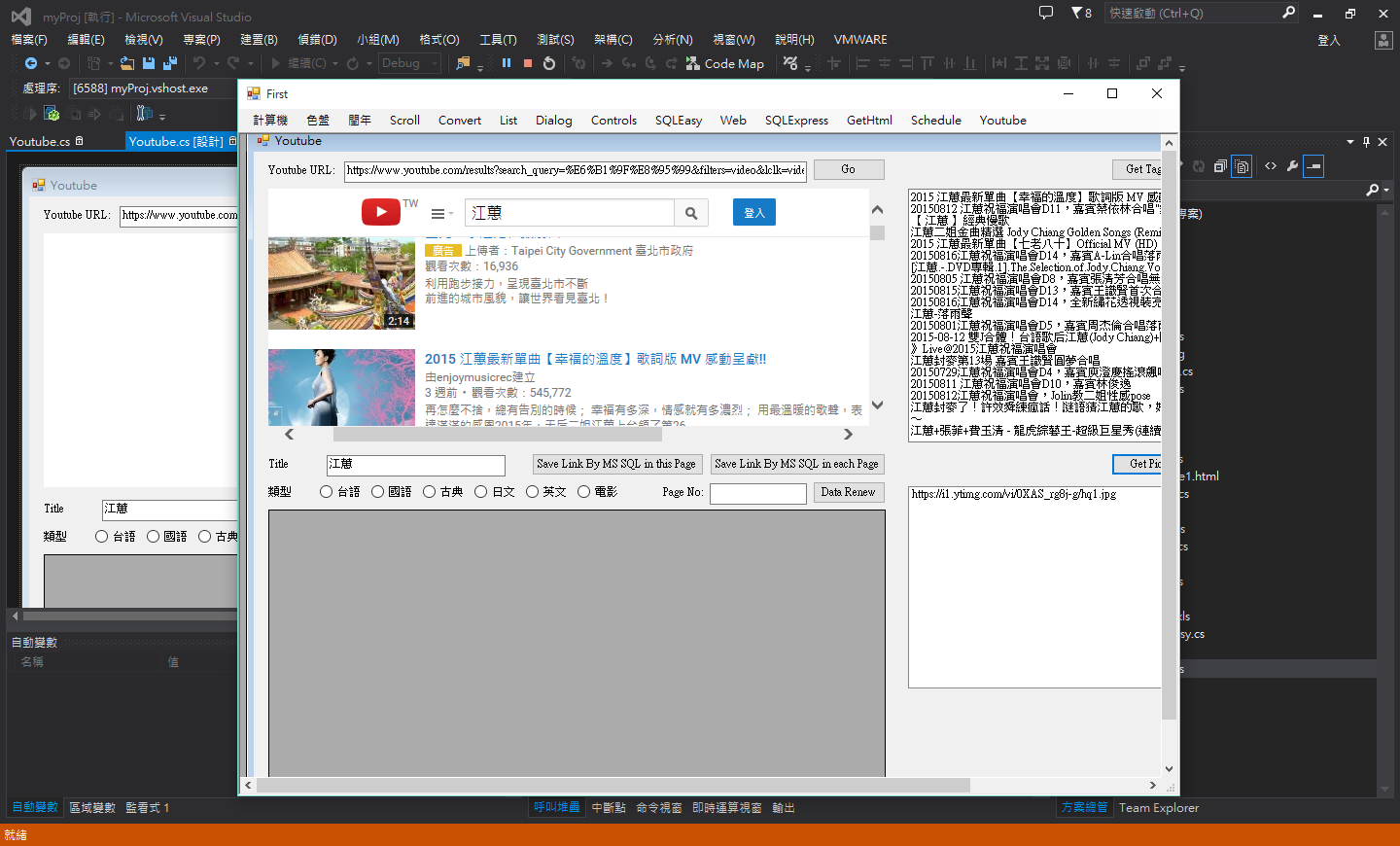
Task: Open the Code Map tool
Action: (x=724, y=63)
